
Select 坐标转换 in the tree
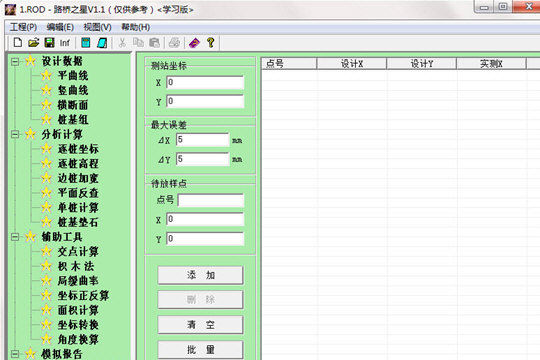point(78,325)
